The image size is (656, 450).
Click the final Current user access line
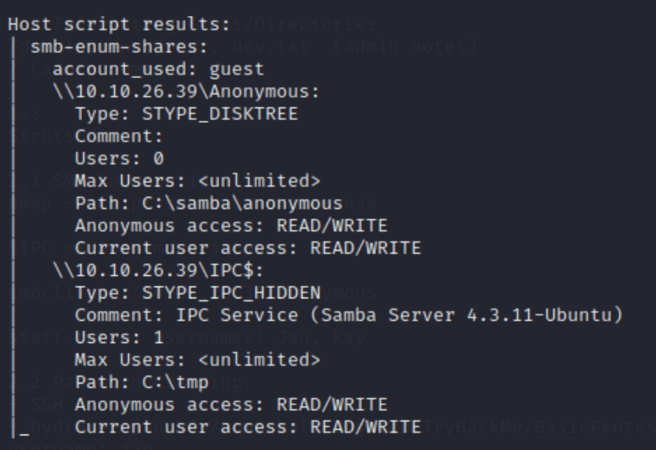coord(248,427)
